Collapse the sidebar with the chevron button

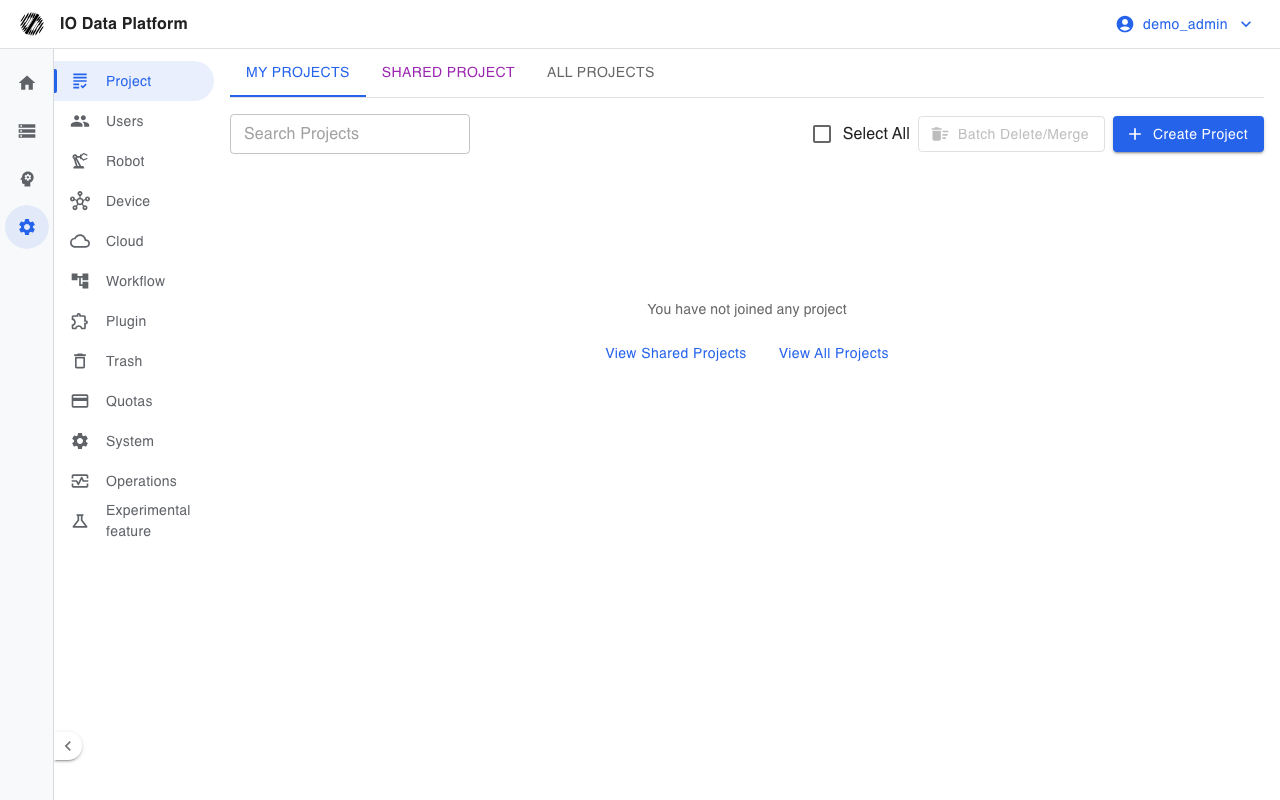(x=68, y=746)
